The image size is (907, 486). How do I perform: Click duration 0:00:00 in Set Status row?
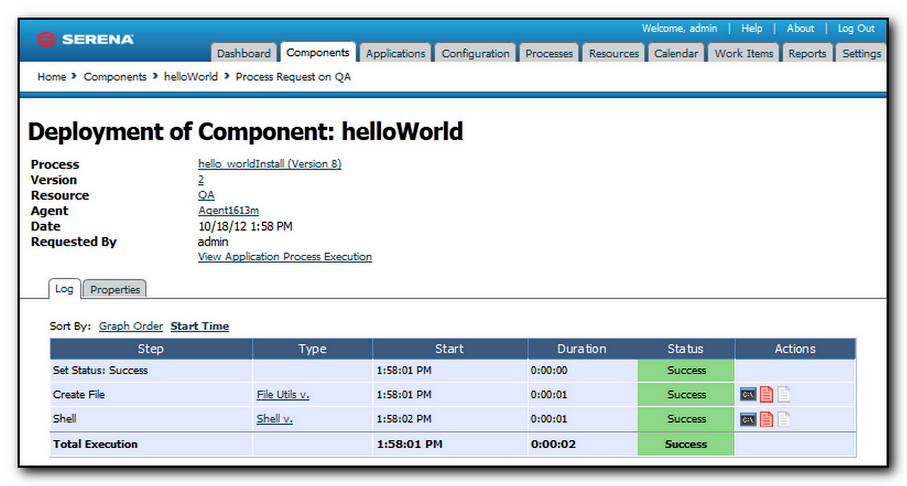click(549, 370)
